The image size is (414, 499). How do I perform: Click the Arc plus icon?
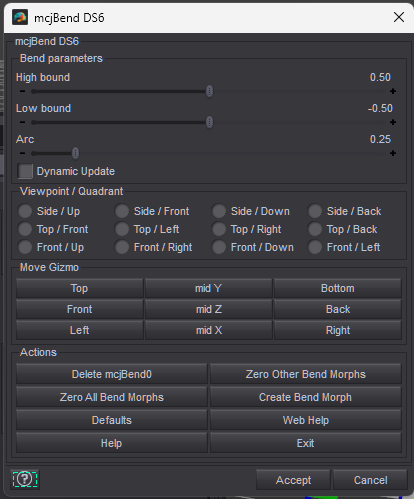(393, 153)
